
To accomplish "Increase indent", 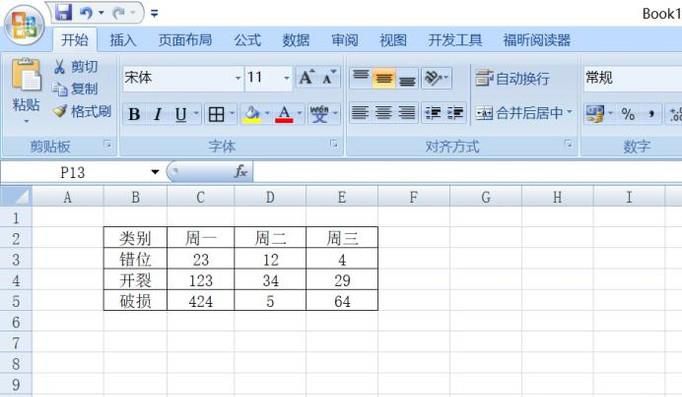I will tap(455, 113).
